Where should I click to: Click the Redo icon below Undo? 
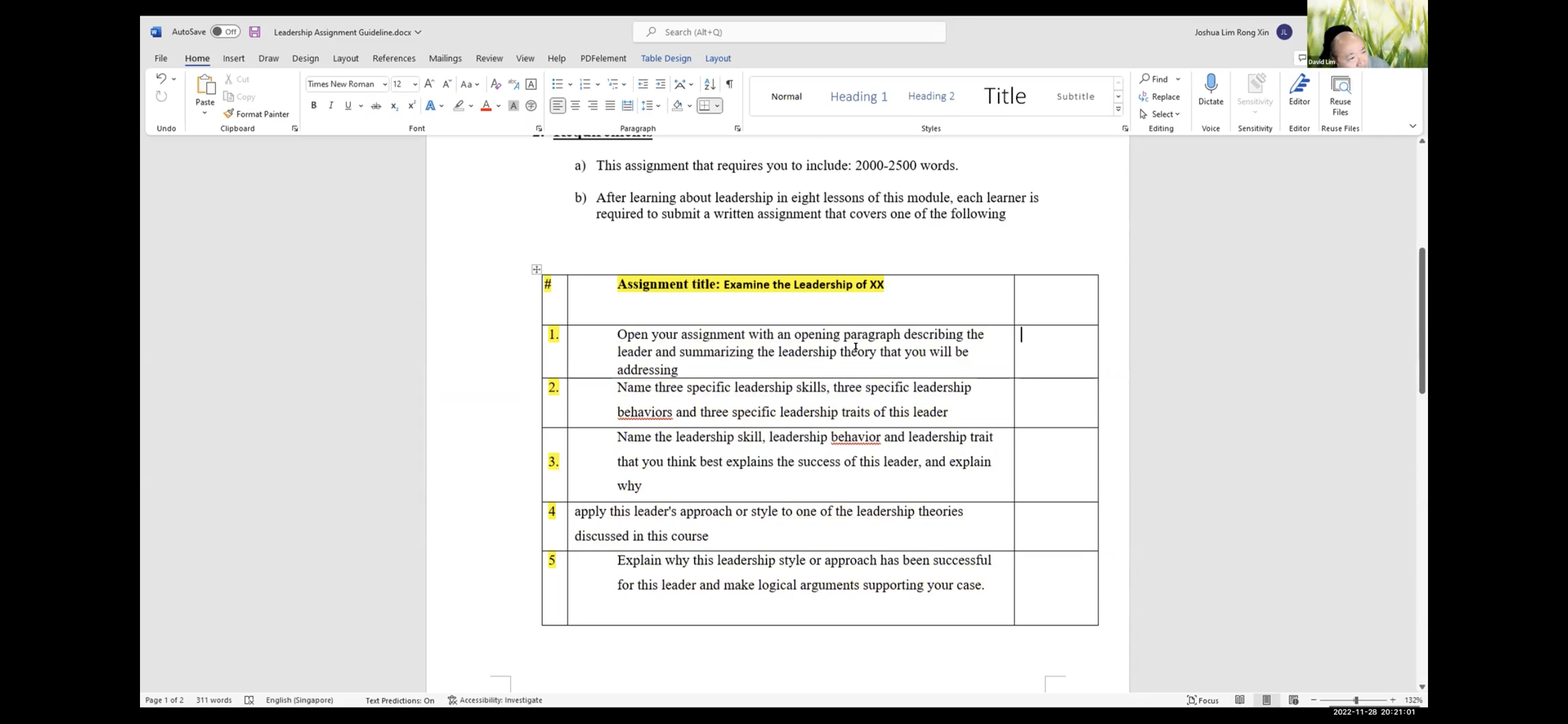click(160, 96)
